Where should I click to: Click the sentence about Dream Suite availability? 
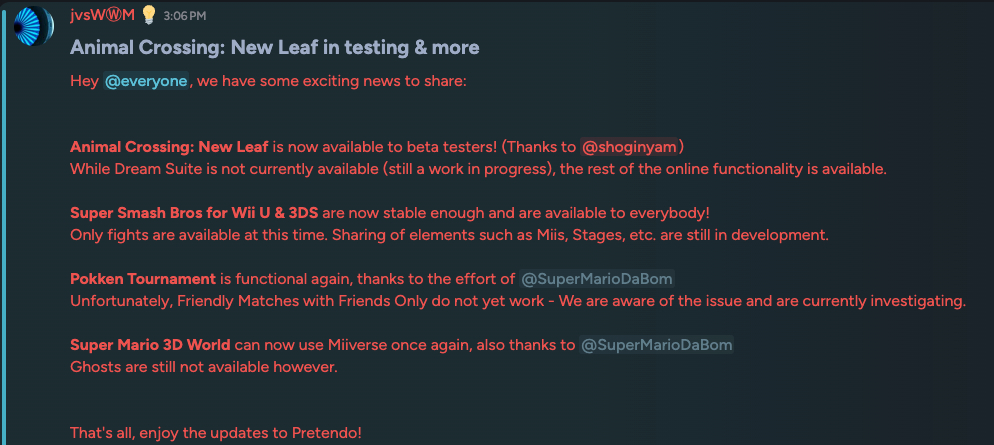tap(478, 169)
